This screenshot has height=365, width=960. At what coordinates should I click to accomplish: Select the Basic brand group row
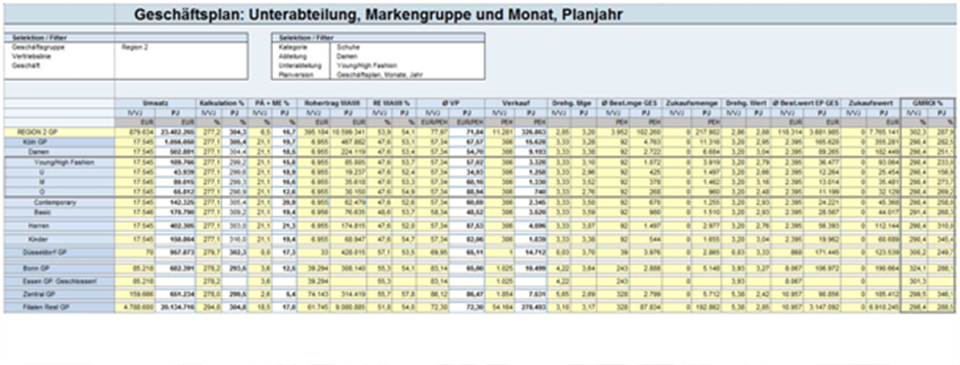coord(42,212)
